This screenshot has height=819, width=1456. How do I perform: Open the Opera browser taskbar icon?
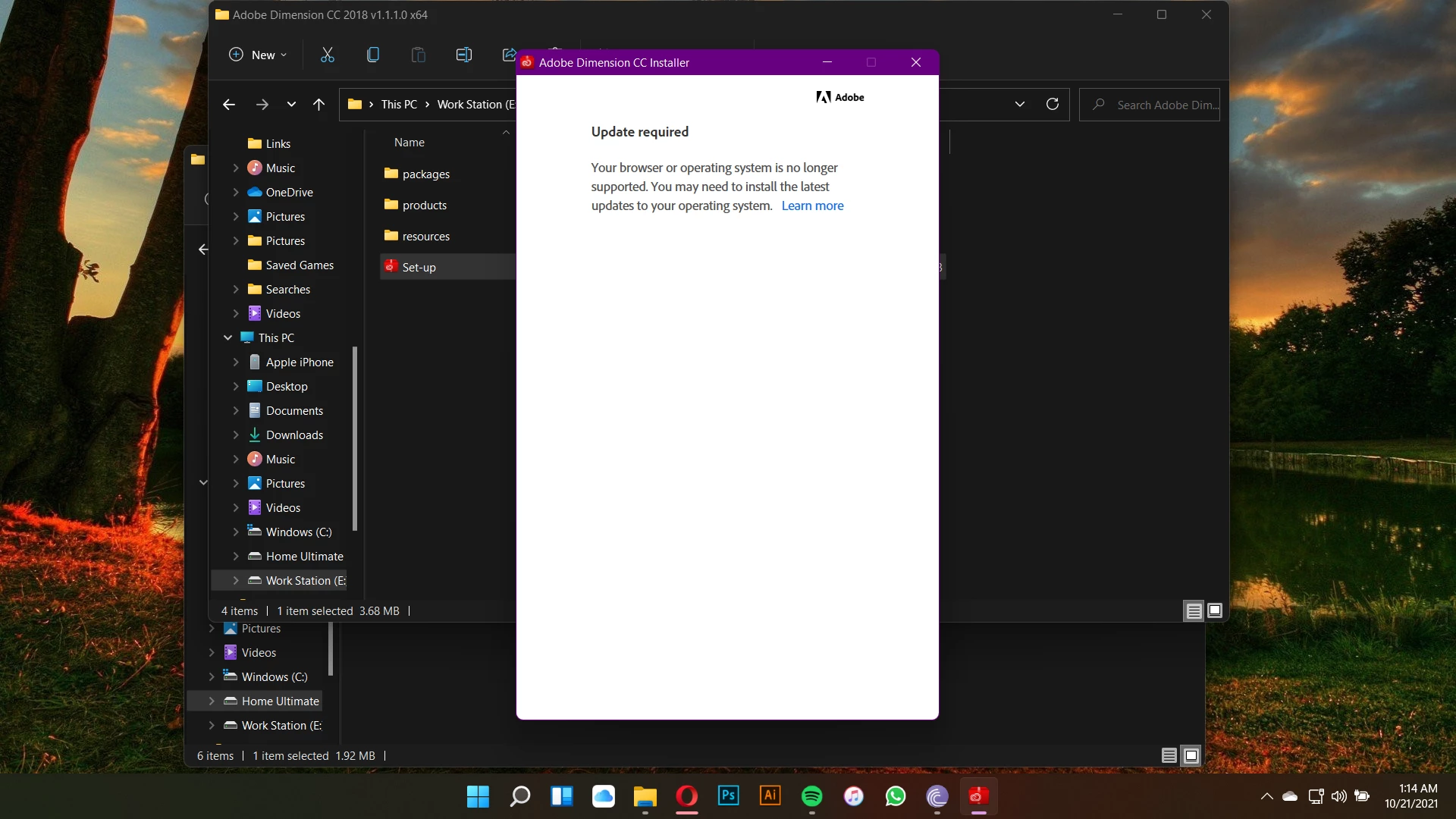686,795
